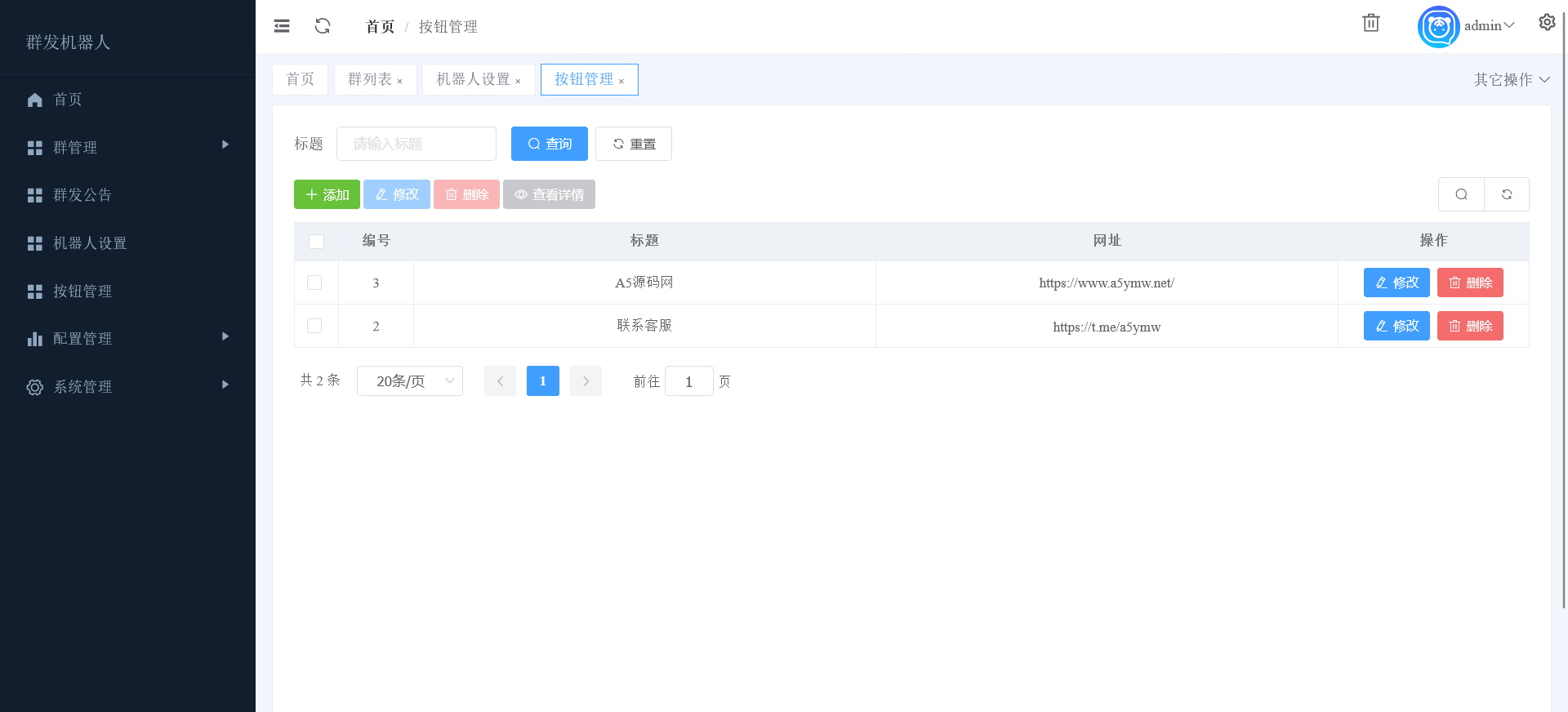Open the 20条/页 page size dropdown
The image size is (1568, 712).
point(410,381)
